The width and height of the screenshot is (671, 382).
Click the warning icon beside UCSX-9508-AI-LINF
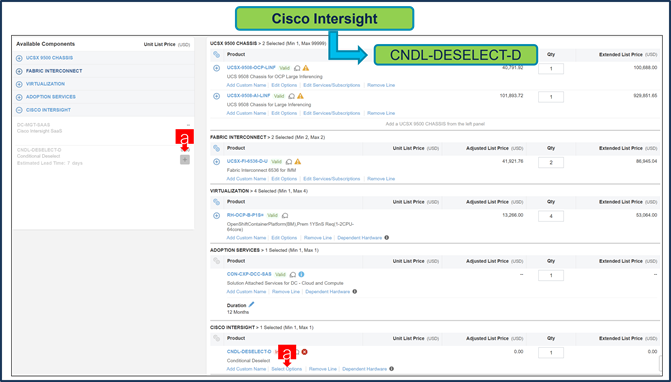(300, 96)
